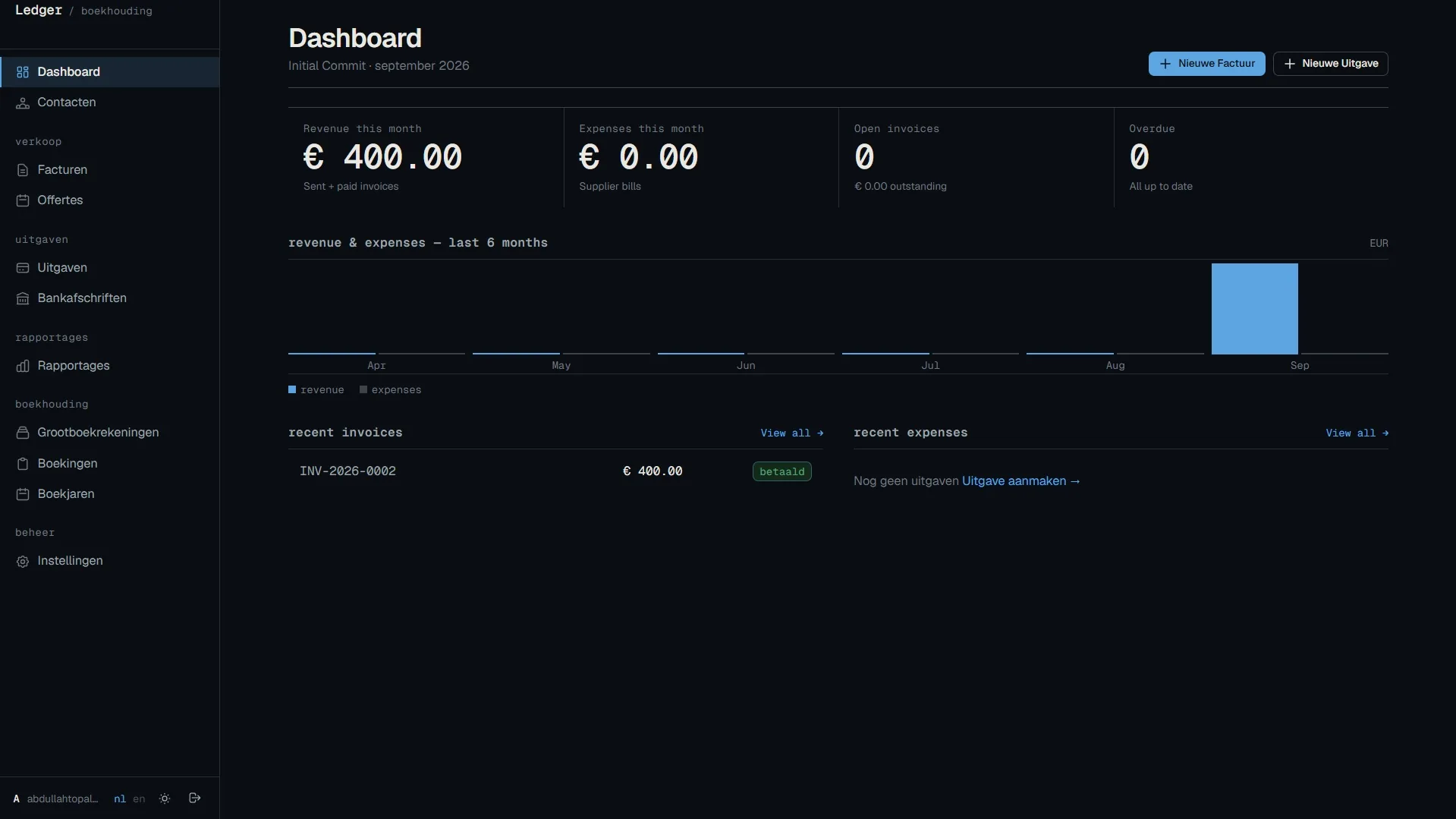
Task: Open Grootboekrekeningen page
Action: 110,433
